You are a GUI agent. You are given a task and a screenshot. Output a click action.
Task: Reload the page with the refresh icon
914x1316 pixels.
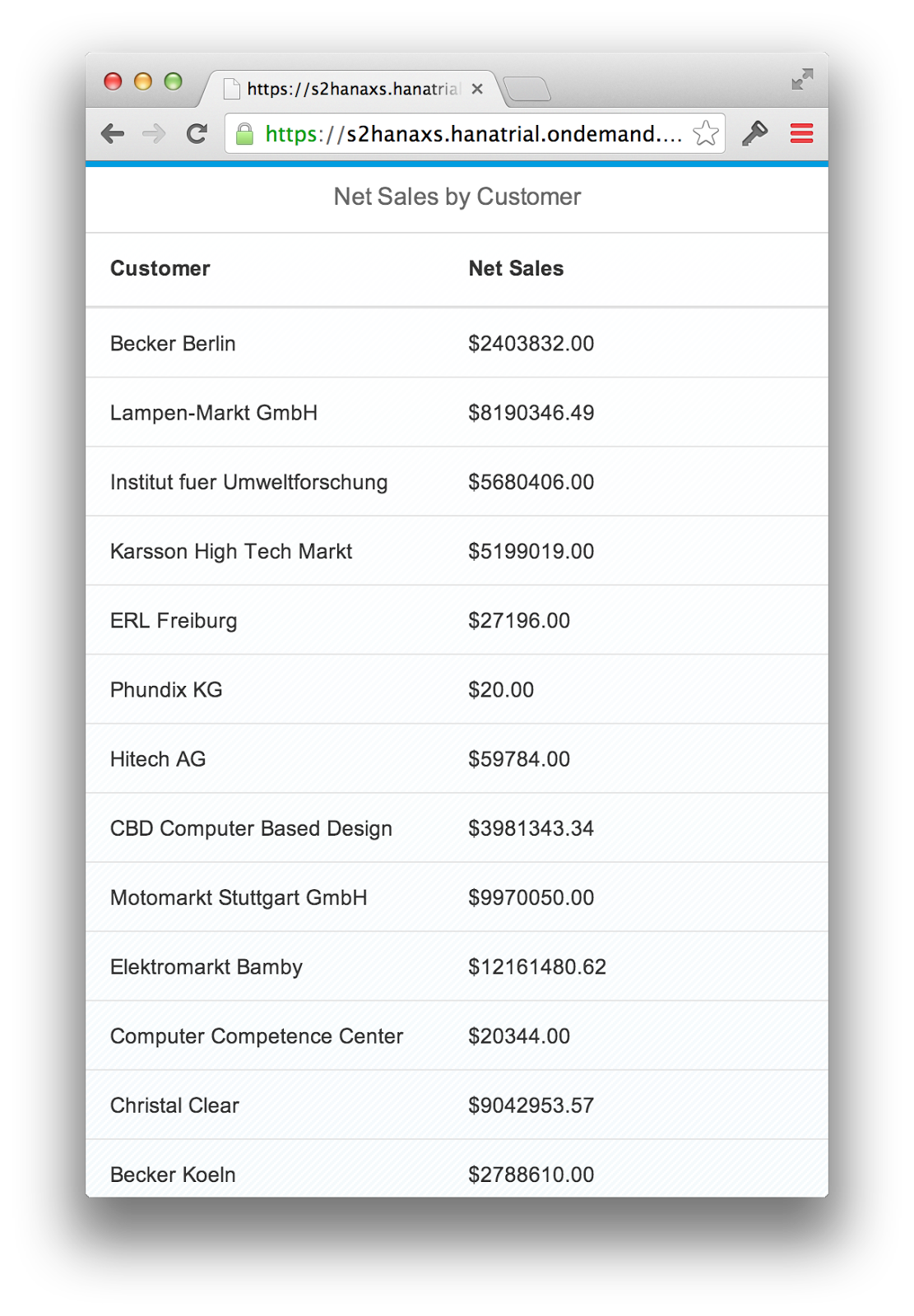(x=197, y=133)
